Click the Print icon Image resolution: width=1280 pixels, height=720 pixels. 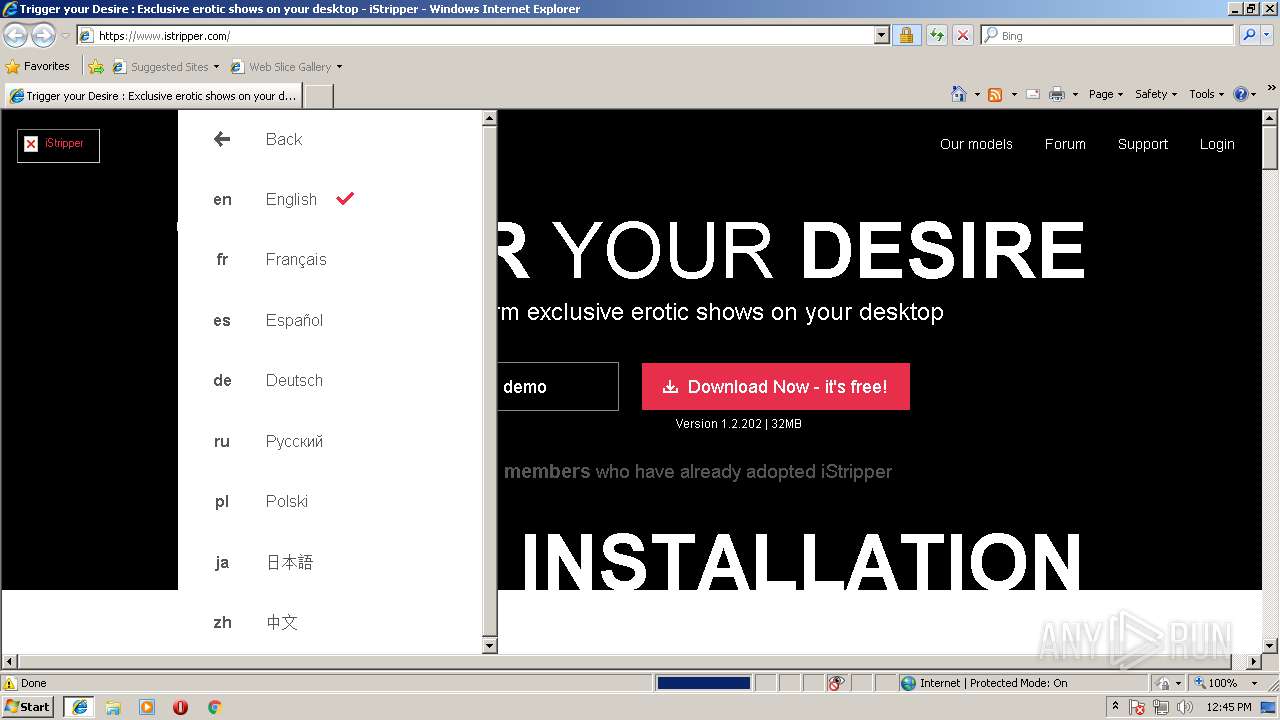[x=1056, y=94]
